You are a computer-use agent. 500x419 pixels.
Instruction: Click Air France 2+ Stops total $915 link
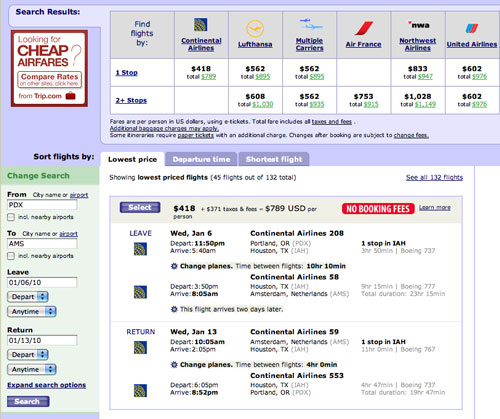(371, 104)
